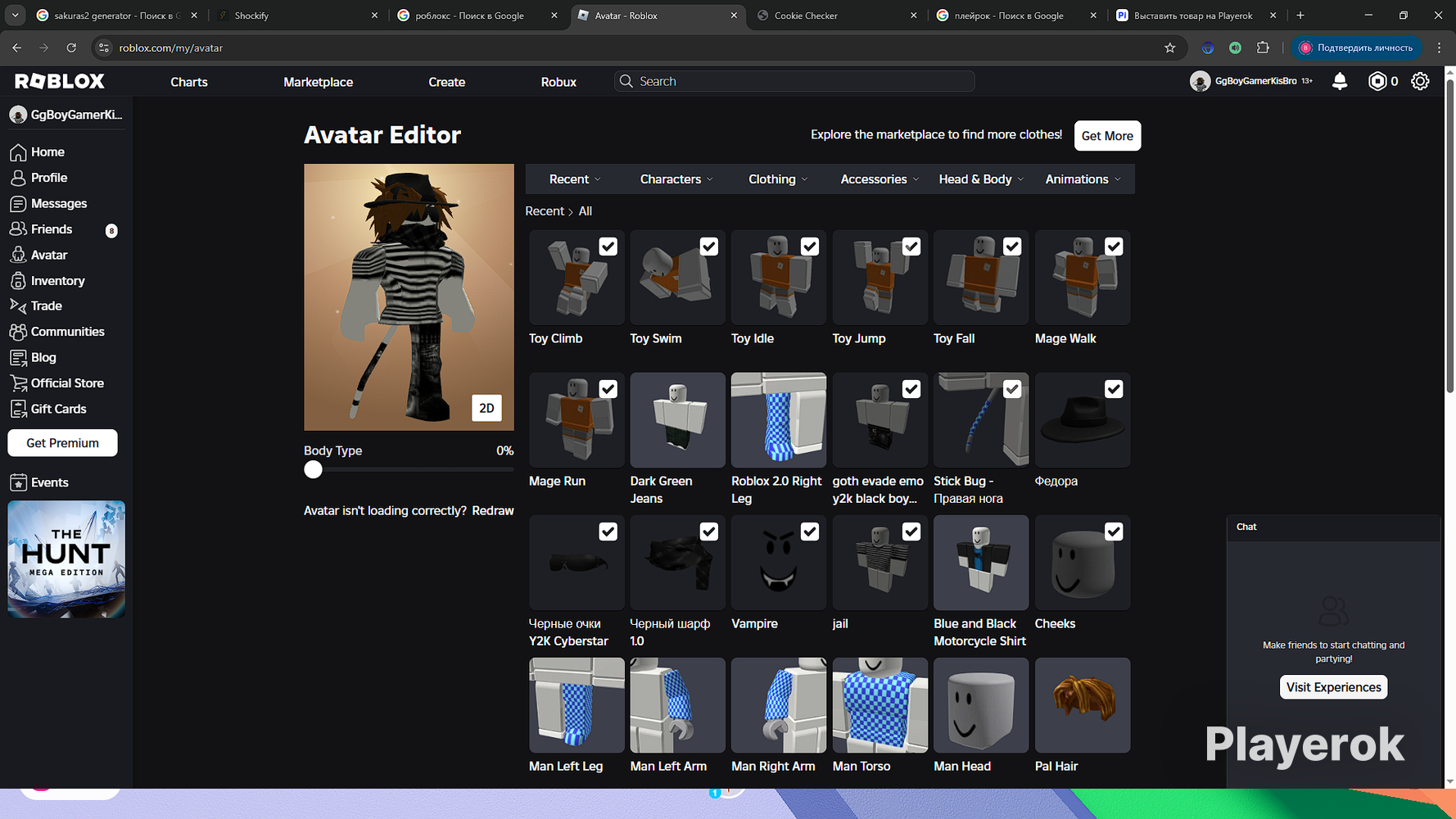Open the settings gear in Roblox header
Image resolution: width=1456 pixels, height=819 pixels.
(1420, 81)
